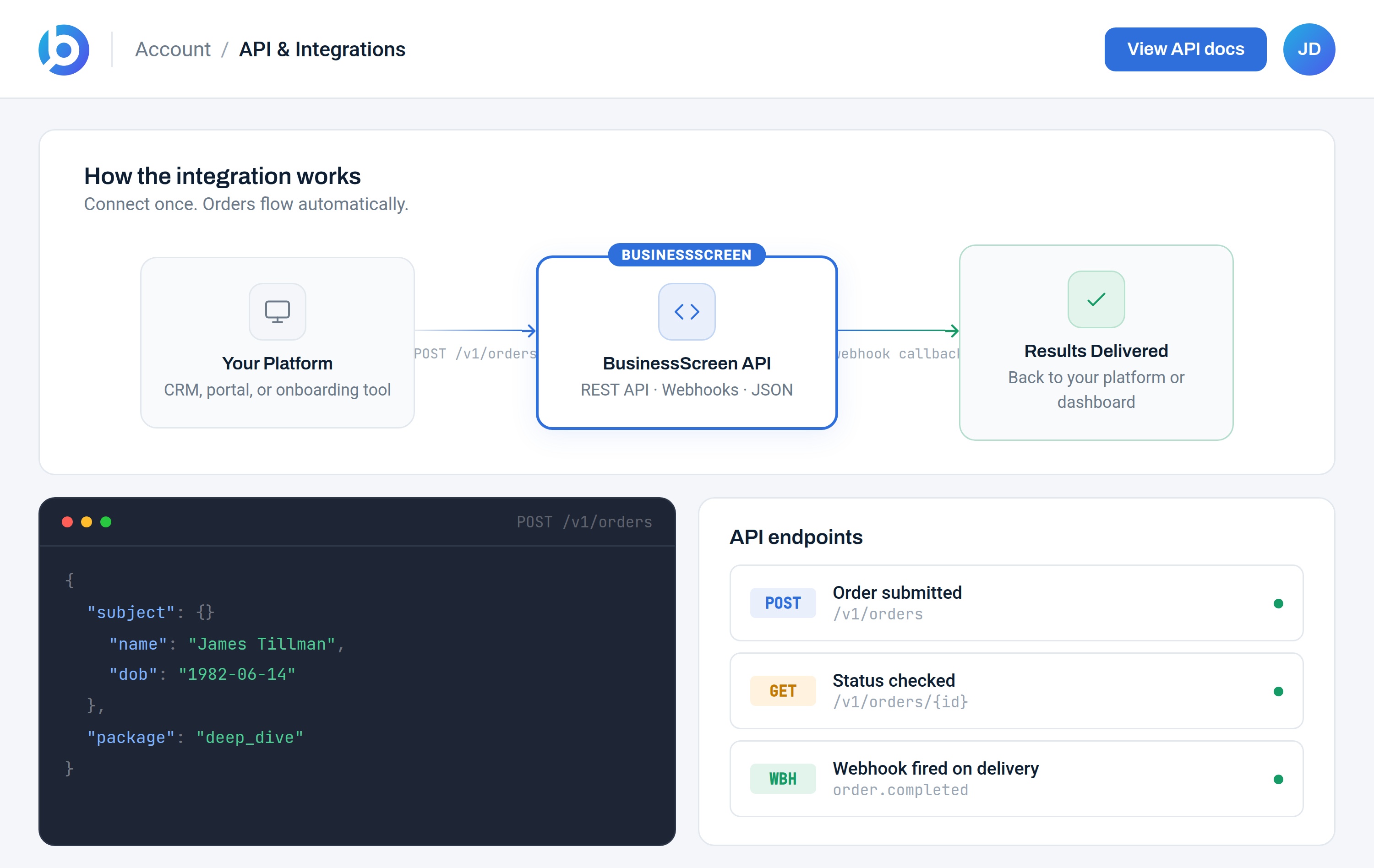
Task: Click the "dob" key in code
Action: [x=133, y=674]
